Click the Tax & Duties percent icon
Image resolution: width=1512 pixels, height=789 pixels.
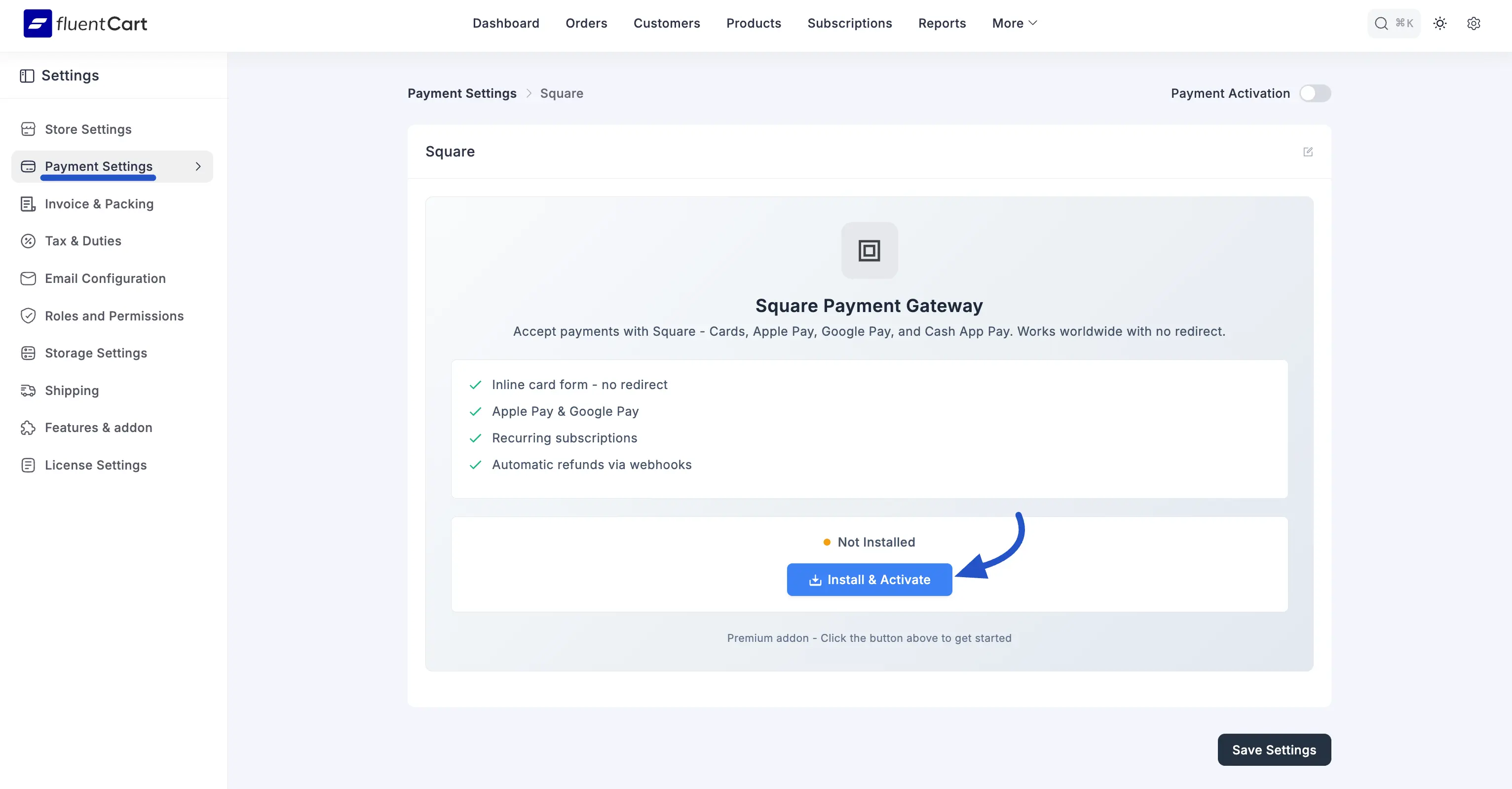(x=28, y=241)
